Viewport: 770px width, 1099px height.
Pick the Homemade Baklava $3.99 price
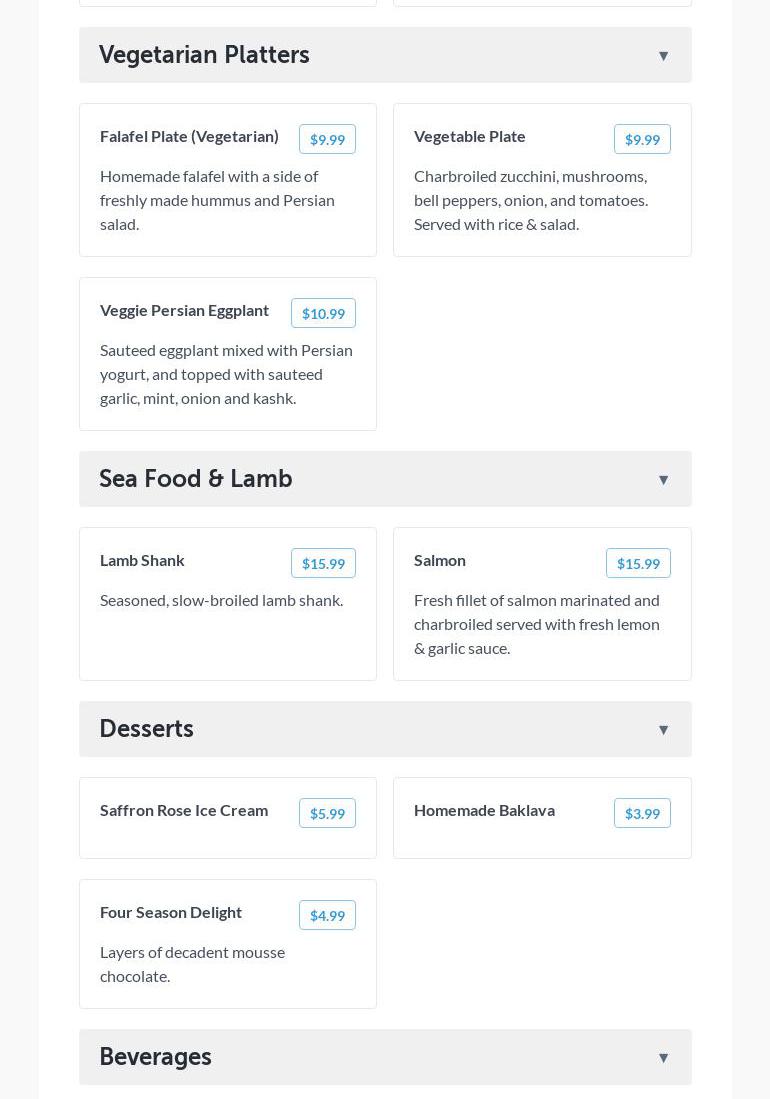pos(642,813)
